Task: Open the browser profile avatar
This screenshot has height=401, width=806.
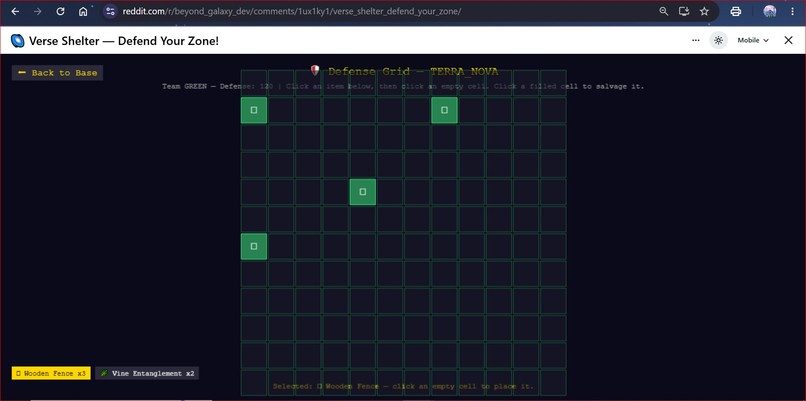Action: [x=770, y=11]
